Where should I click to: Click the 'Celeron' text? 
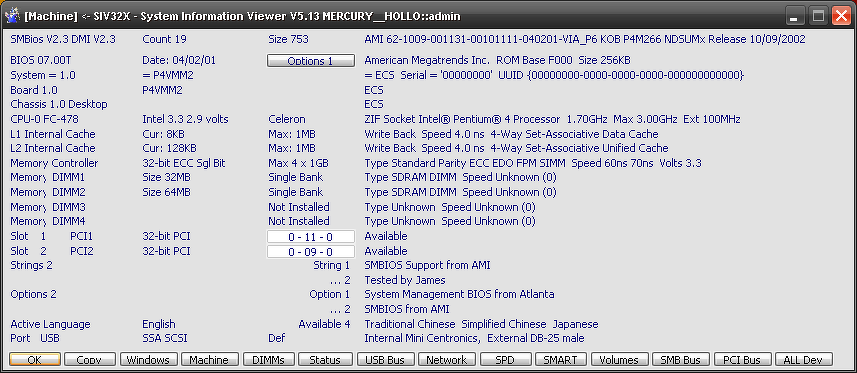[x=287, y=119]
